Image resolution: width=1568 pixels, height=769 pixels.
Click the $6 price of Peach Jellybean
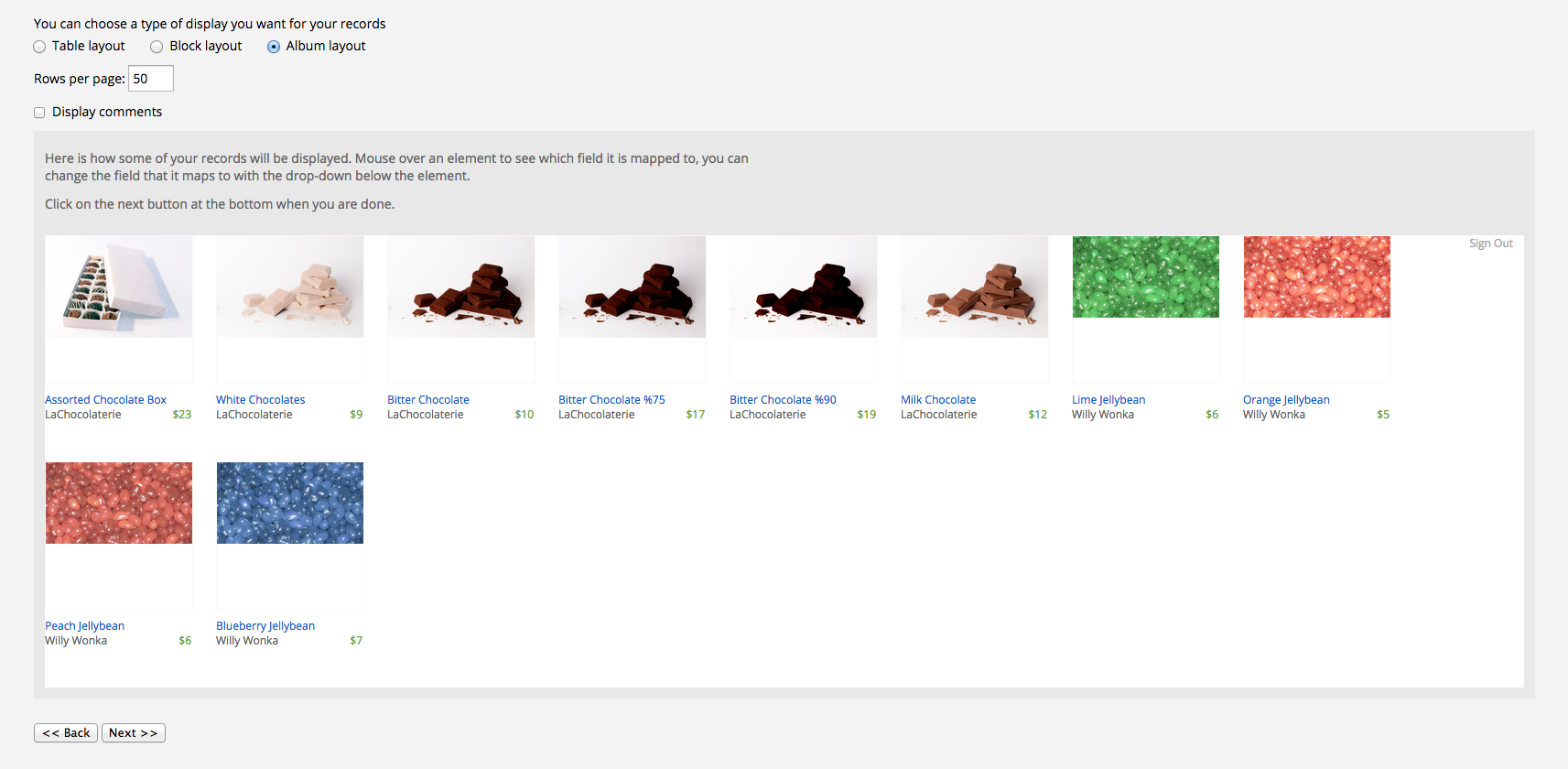185,641
